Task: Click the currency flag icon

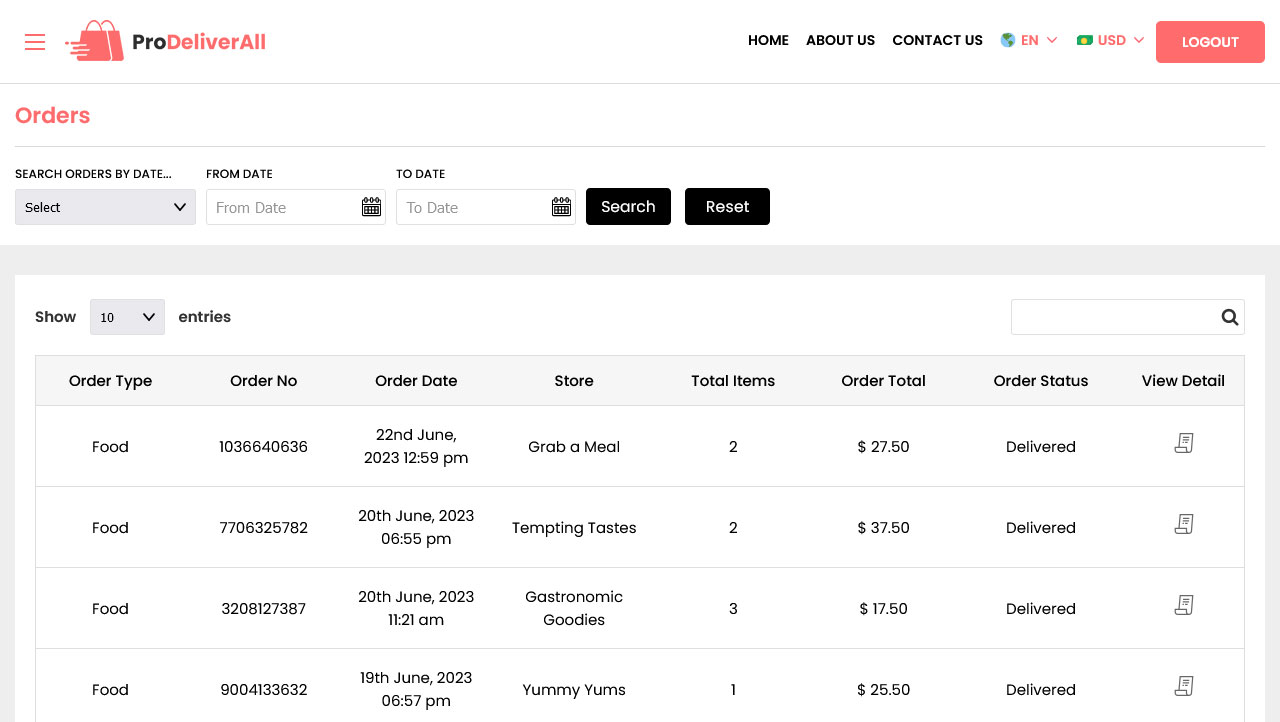Action: 1084,40
